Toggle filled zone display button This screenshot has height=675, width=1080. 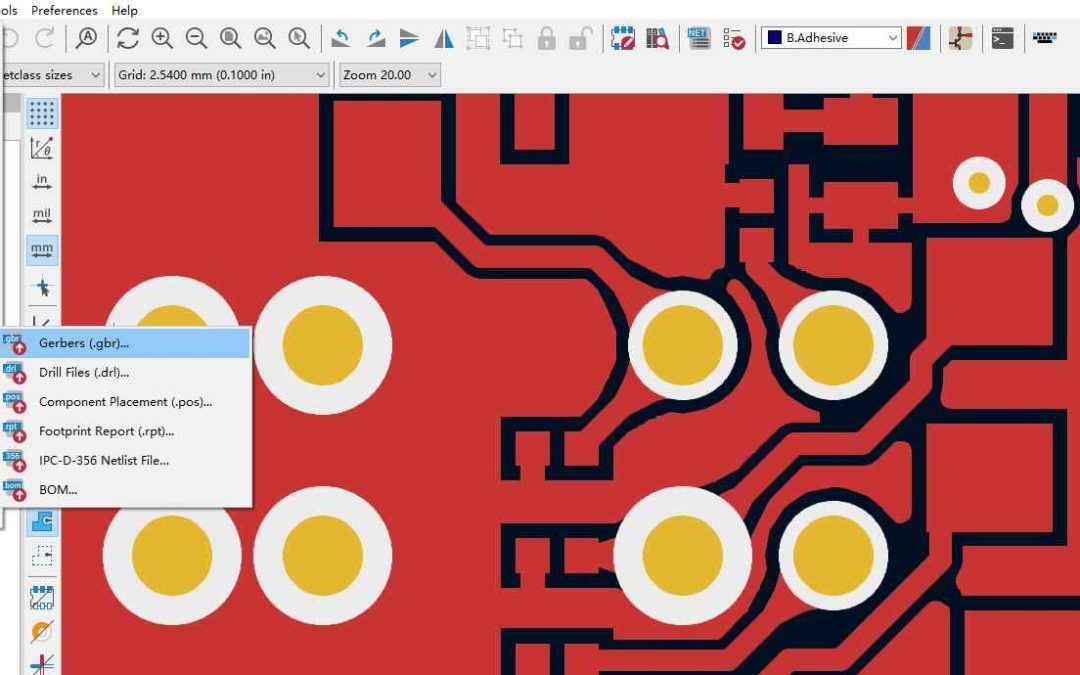(42, 521)
